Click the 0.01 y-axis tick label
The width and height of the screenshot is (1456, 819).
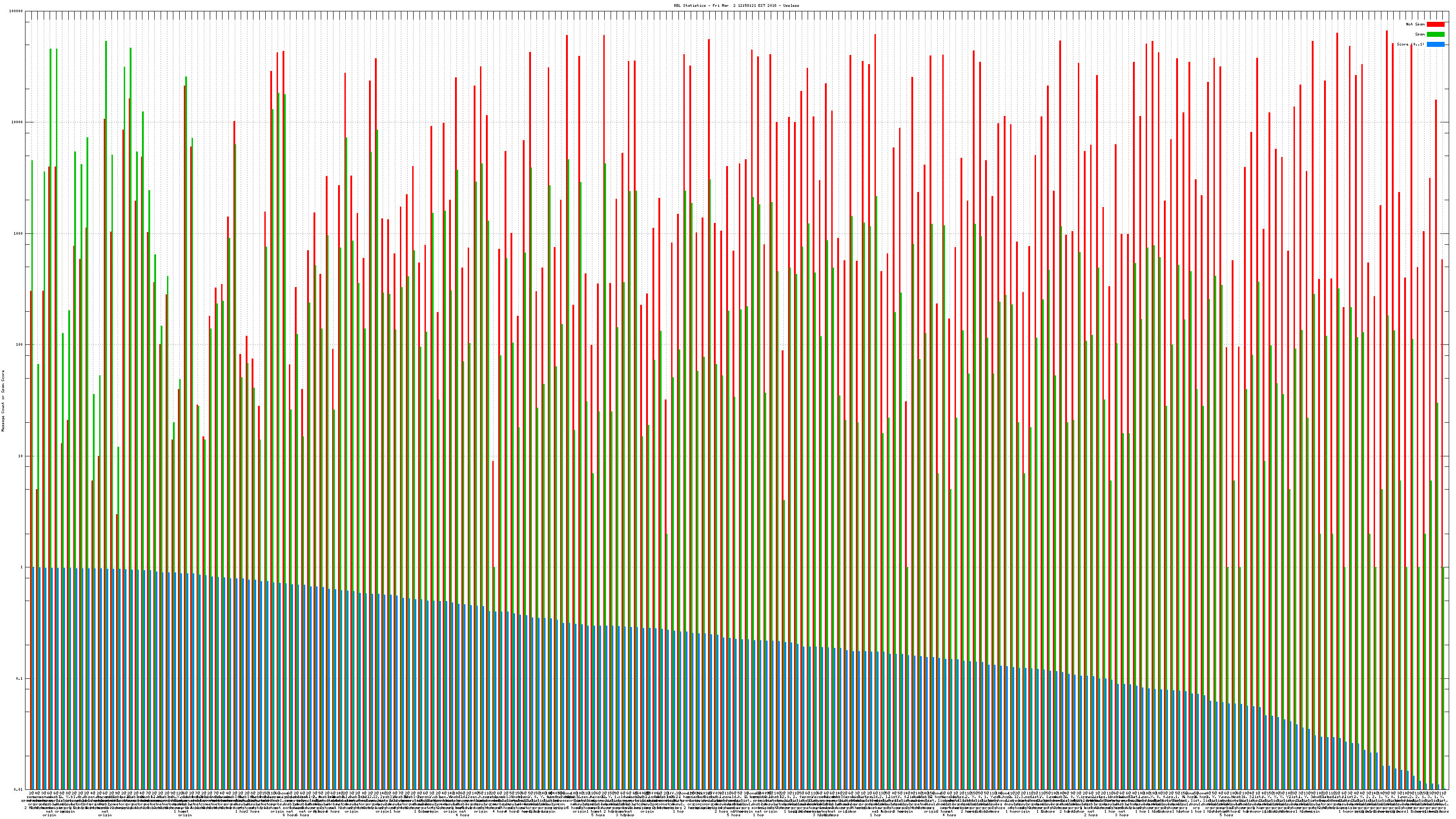tap(19, 789)
